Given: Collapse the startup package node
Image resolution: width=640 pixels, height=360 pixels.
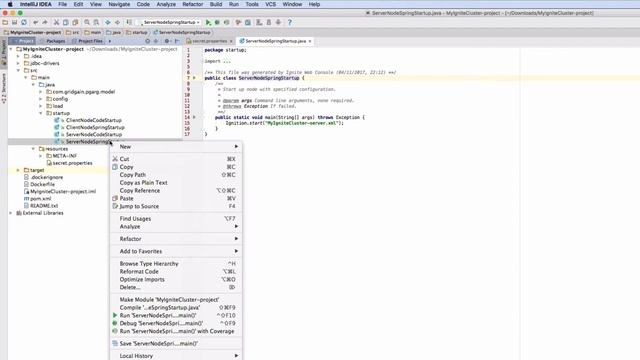Looking at the screenshot, I should tap(41, 113).
